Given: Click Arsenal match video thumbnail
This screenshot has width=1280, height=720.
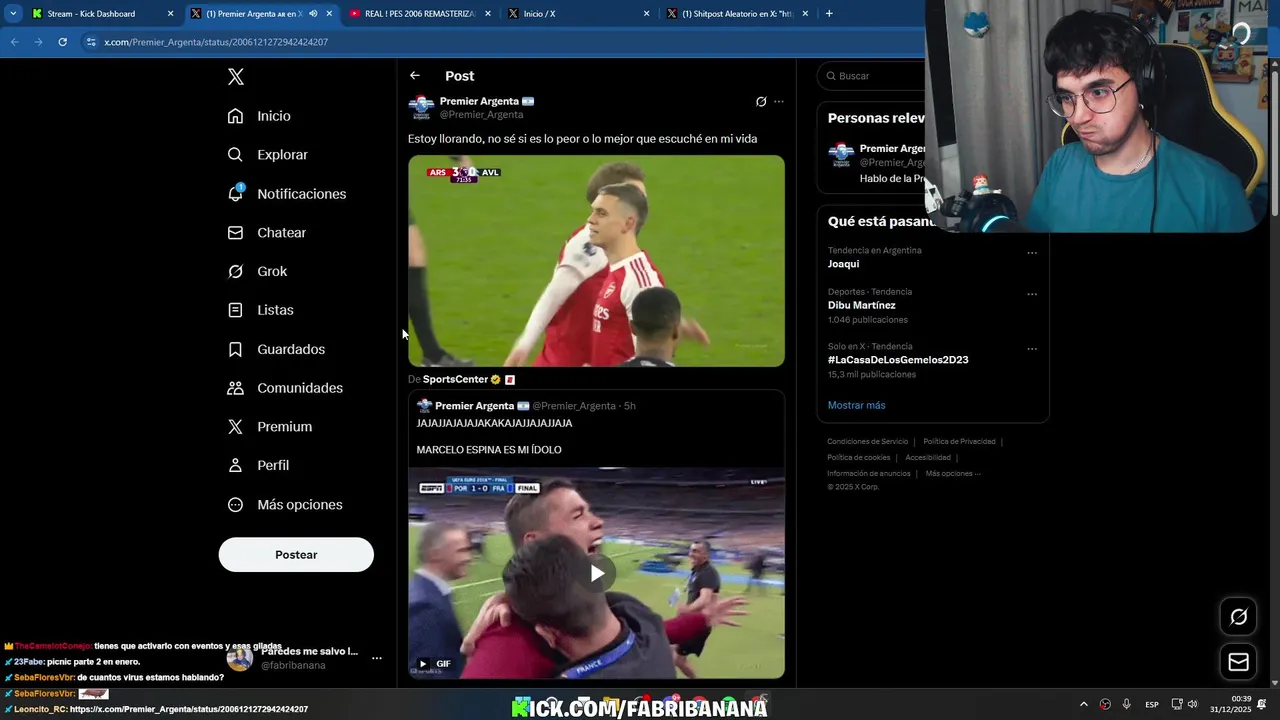Looking at the screenshot, I should point(596,261).
